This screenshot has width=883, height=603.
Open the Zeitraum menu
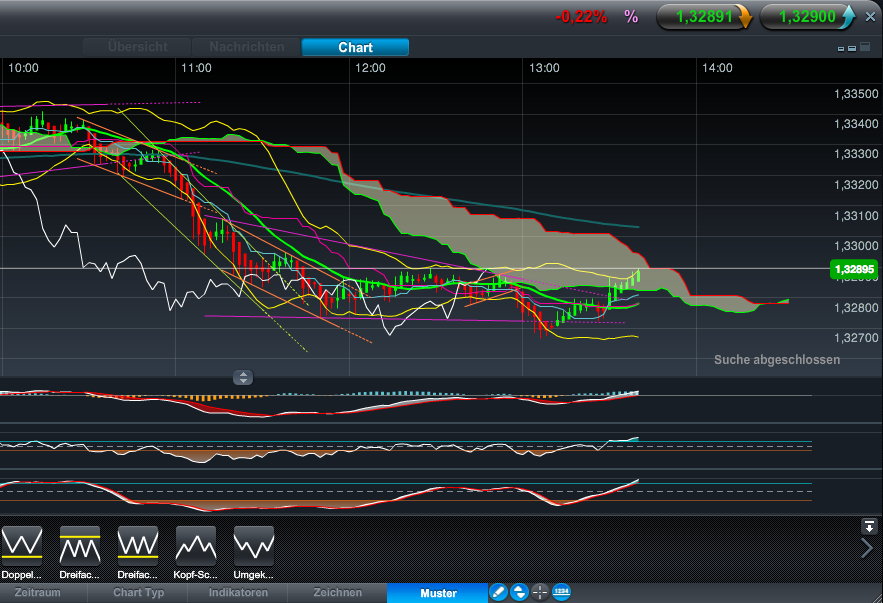pyautogui.click(x=38, y=593)
